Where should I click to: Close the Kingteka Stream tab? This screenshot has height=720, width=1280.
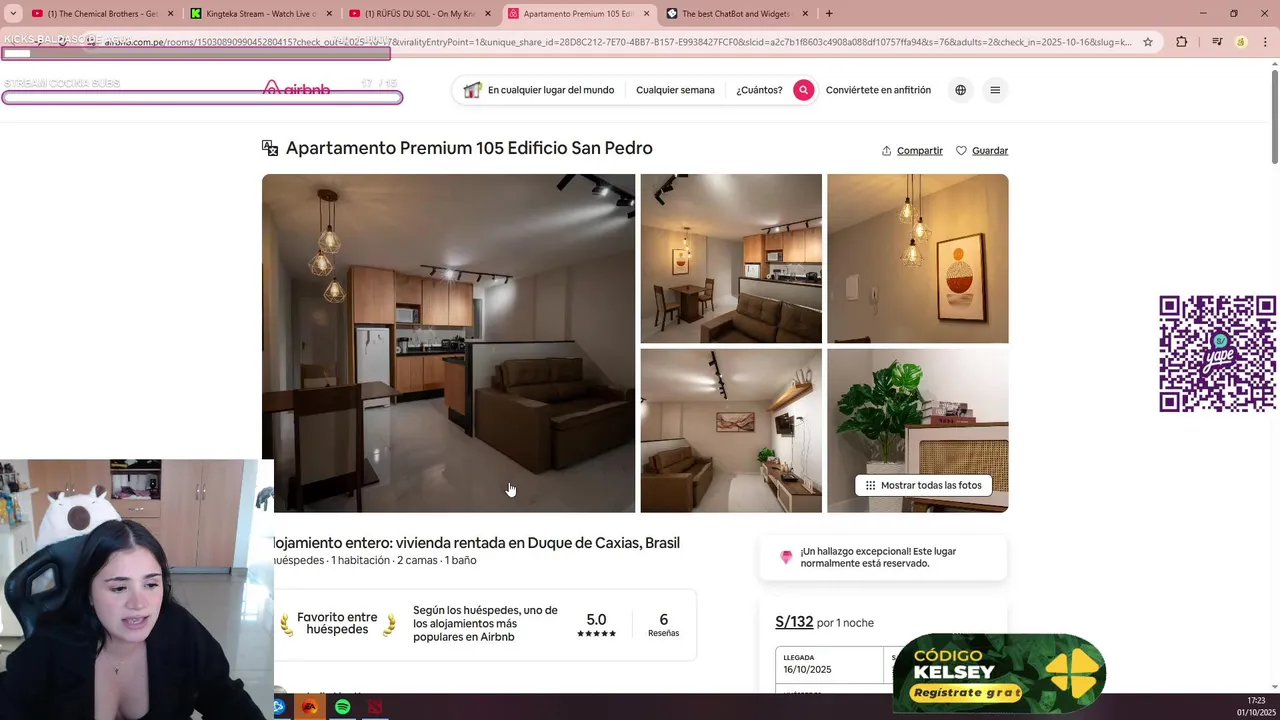(x=329, y=14)
